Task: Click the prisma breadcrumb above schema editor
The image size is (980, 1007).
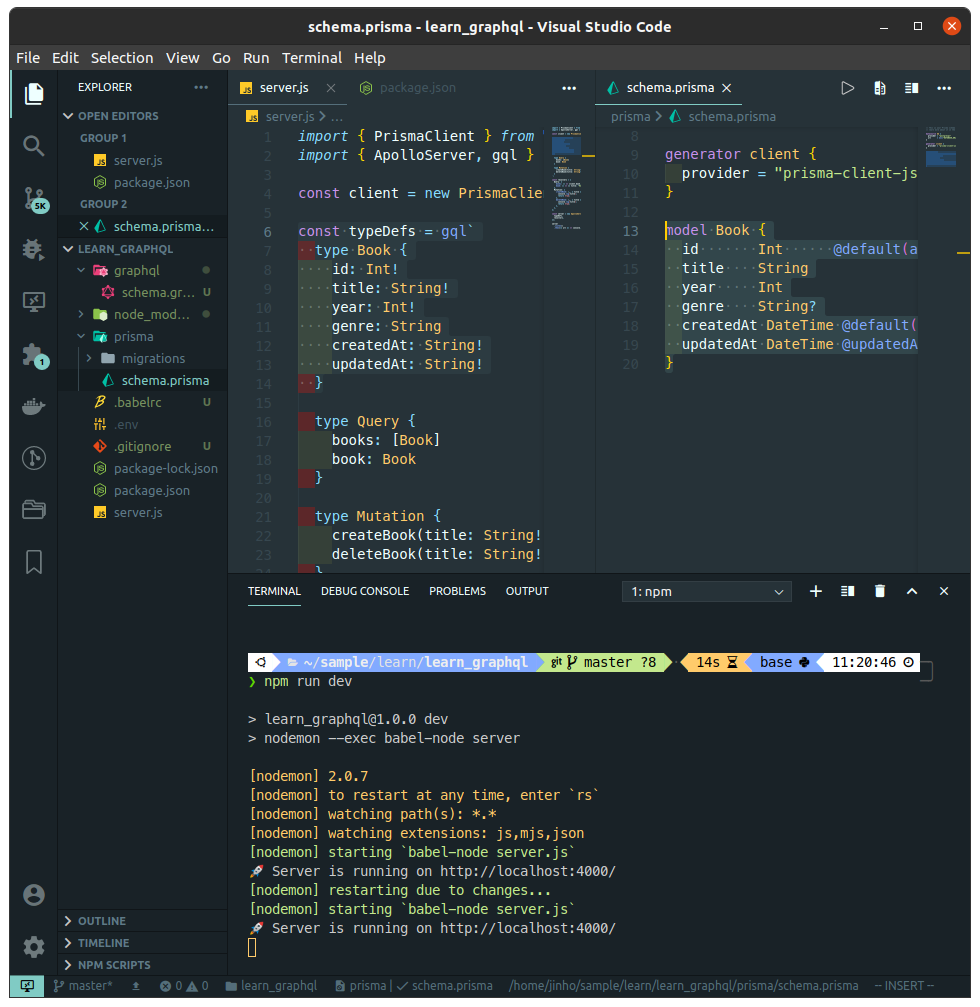Action: pos(631,116)
